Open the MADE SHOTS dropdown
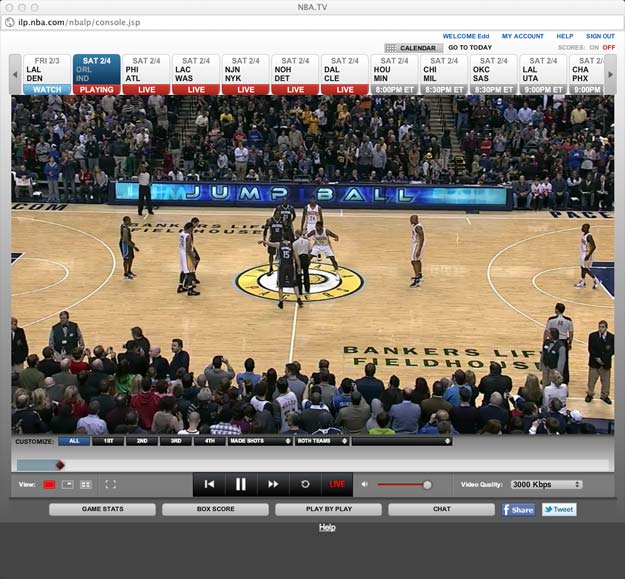 pyautogui.click(x=260, y=441)
